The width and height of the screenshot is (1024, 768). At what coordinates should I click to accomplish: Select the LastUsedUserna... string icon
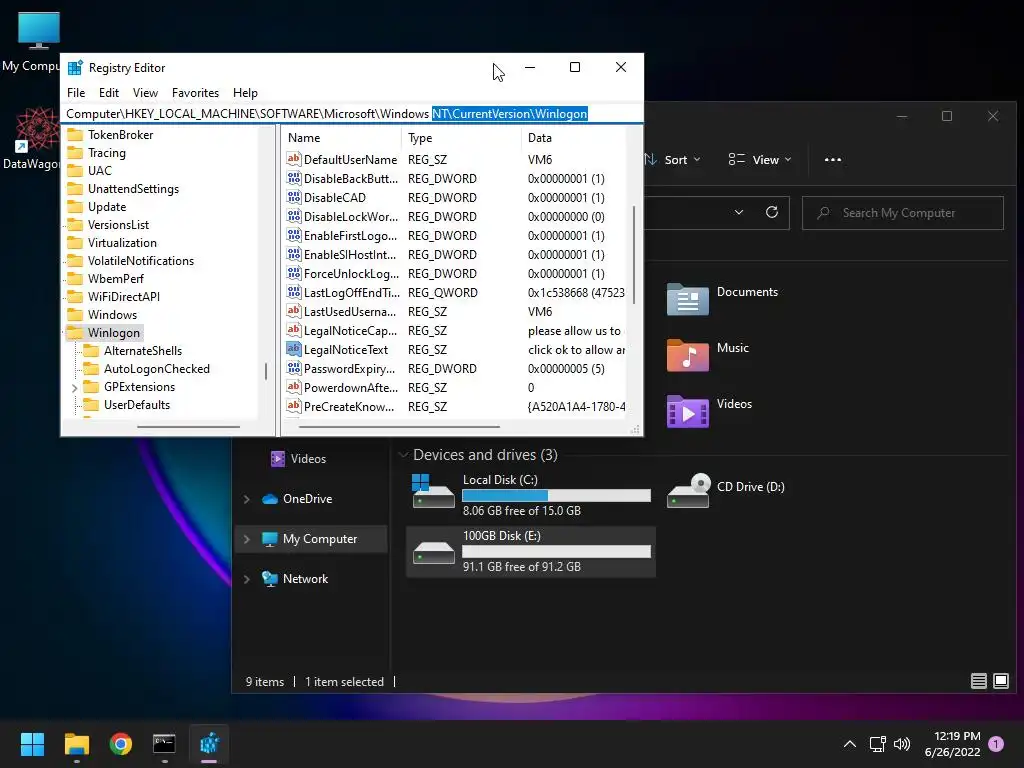294,310
